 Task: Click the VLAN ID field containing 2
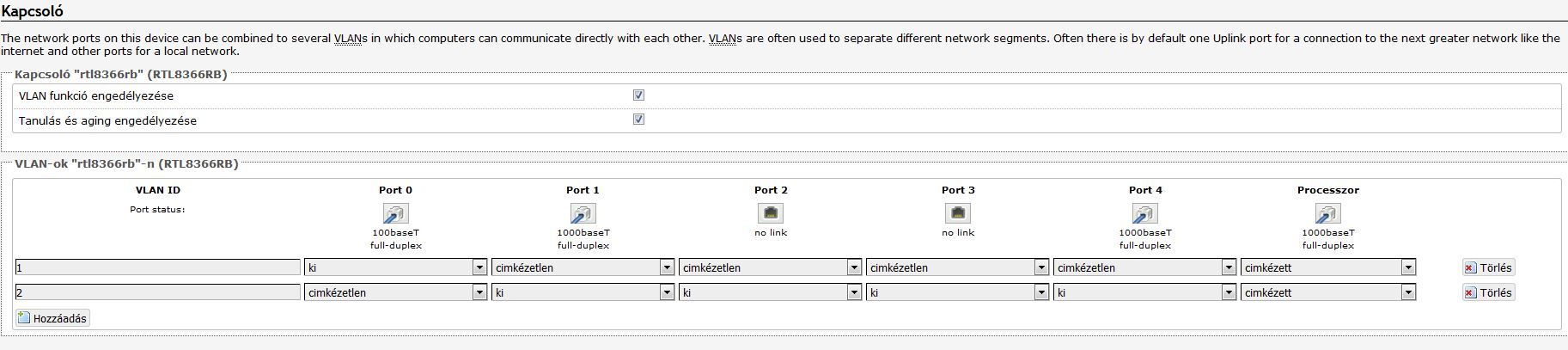click(x=158, y=292)
